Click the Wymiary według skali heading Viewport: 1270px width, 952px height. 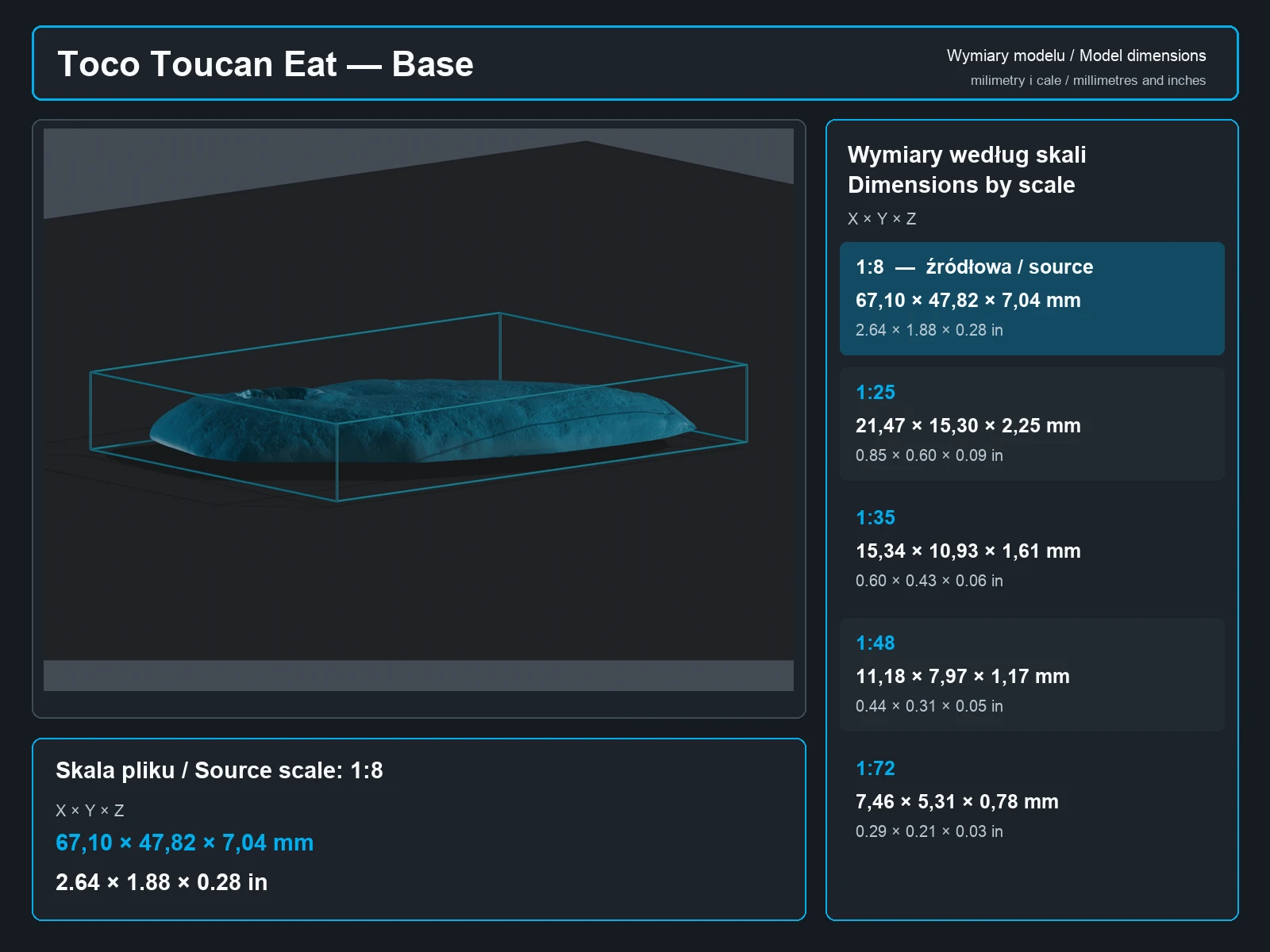click(x=967, y=155)
